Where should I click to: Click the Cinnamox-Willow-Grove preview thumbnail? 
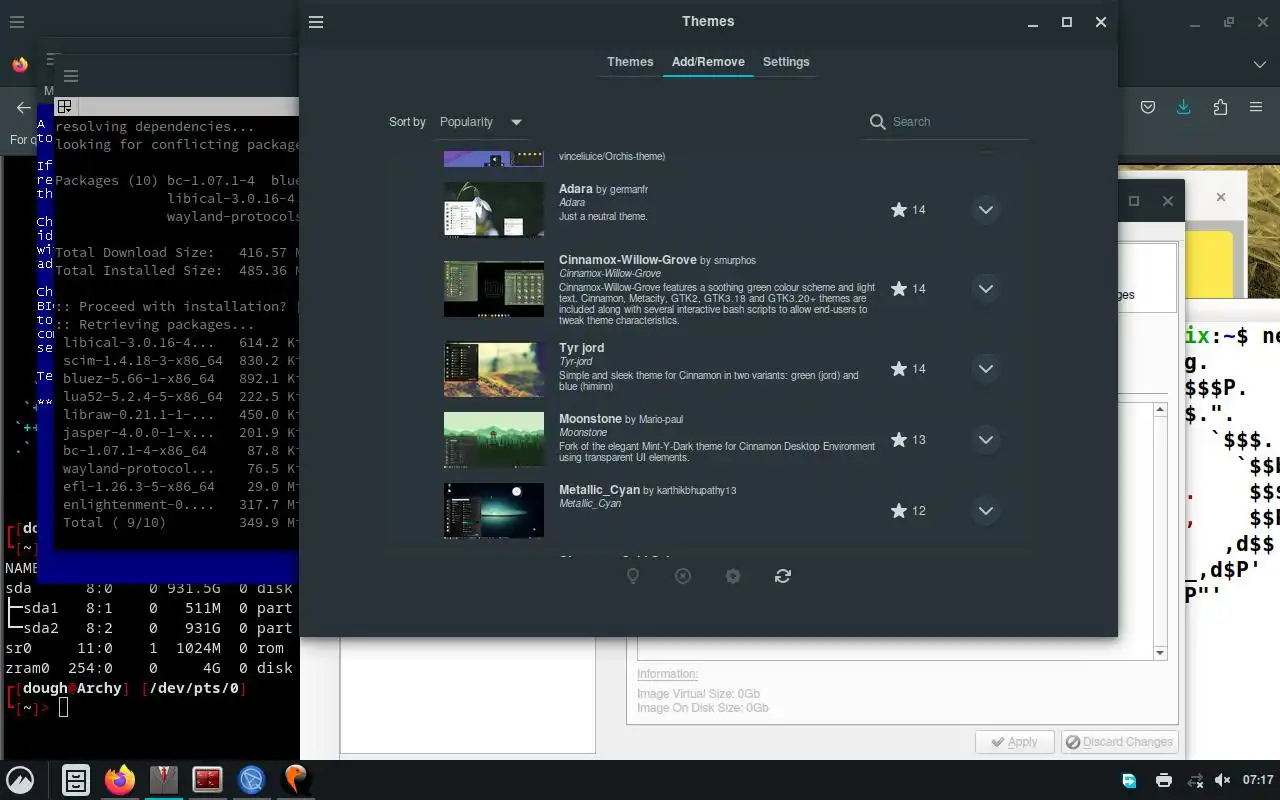tap(494, 288)
